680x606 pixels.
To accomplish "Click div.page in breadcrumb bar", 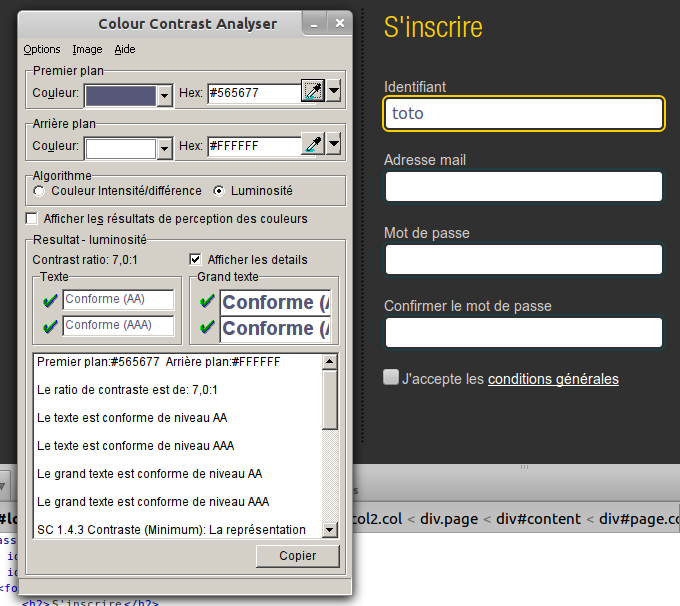I will pyautogui.click(x=449, y=519).
